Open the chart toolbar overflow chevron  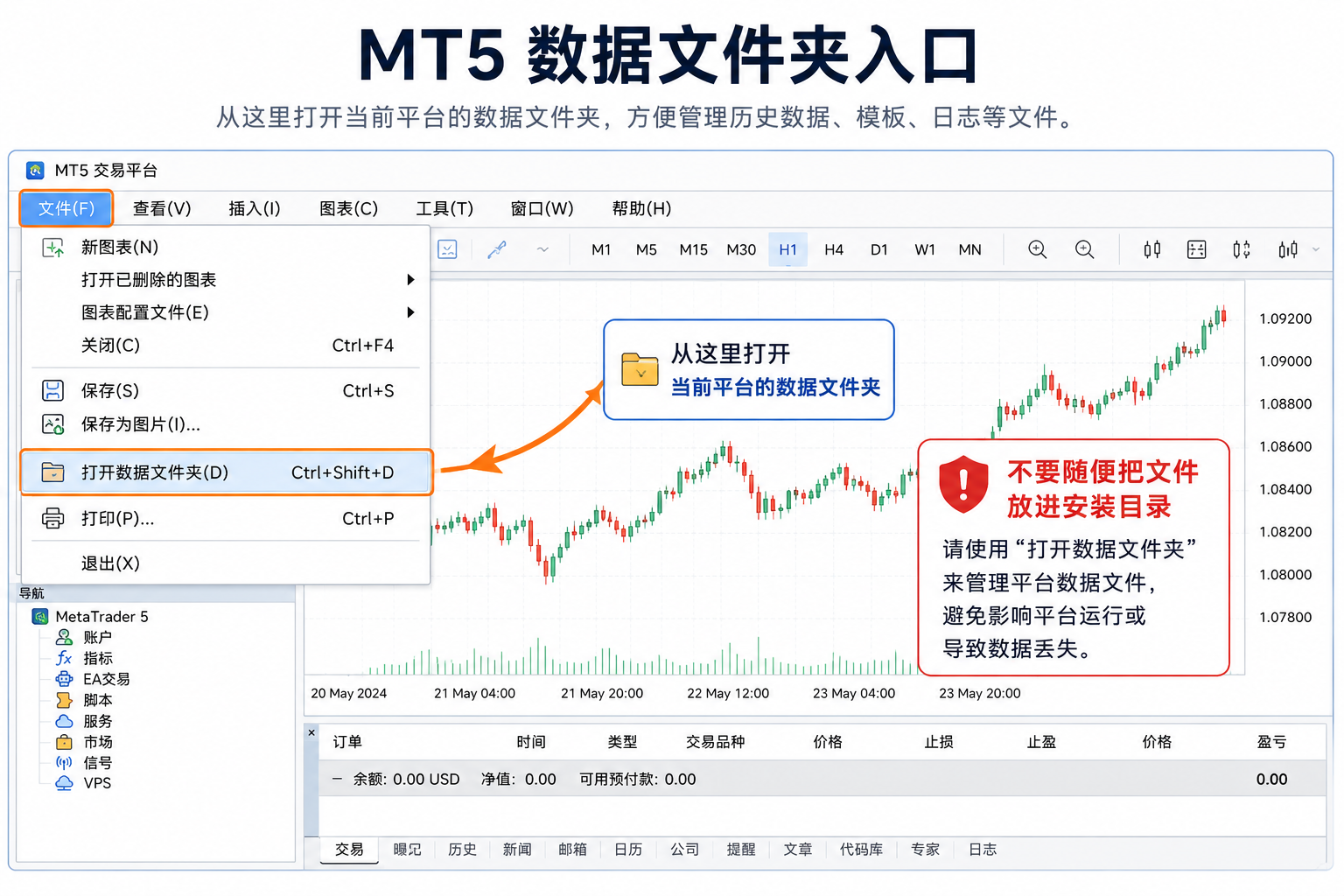[x=1316, y=249]
